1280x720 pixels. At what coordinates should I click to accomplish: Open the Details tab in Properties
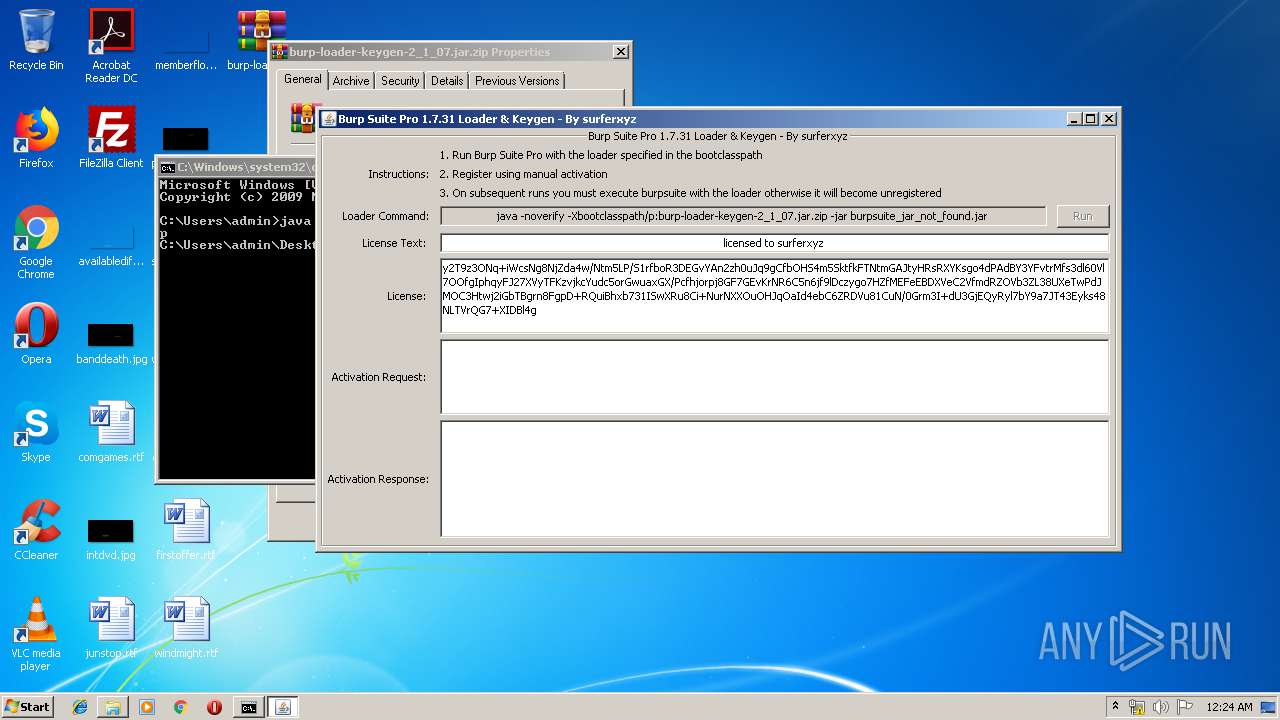coord(447,81)
